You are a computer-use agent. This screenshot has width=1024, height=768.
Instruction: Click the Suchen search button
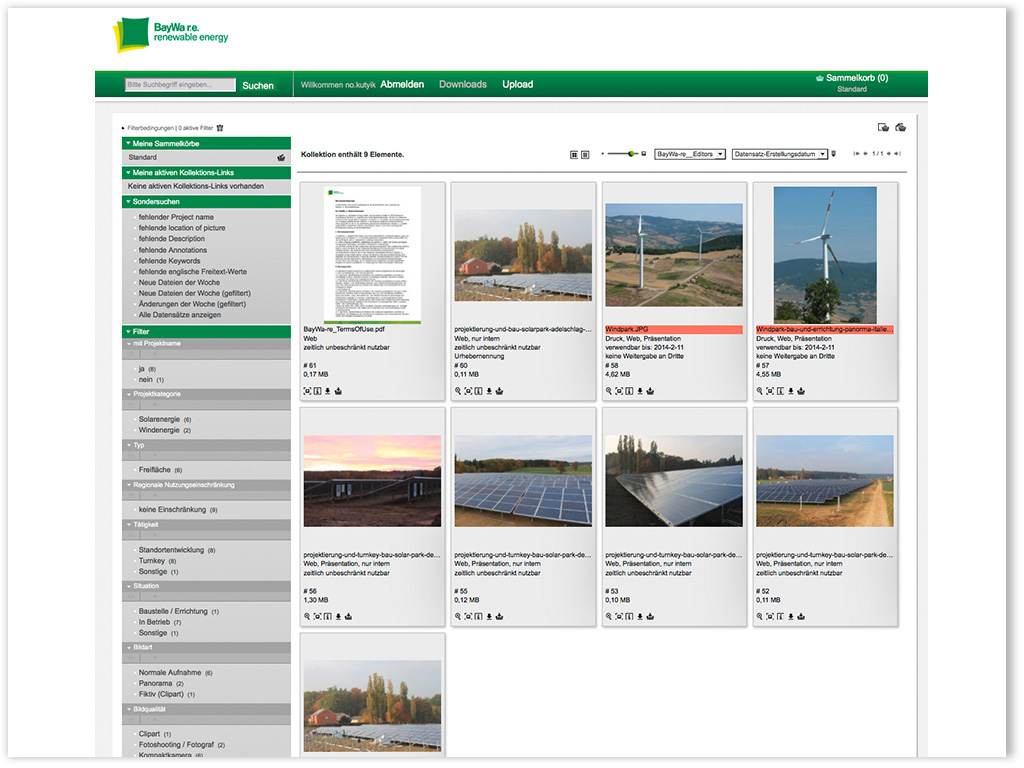[258, 86]
